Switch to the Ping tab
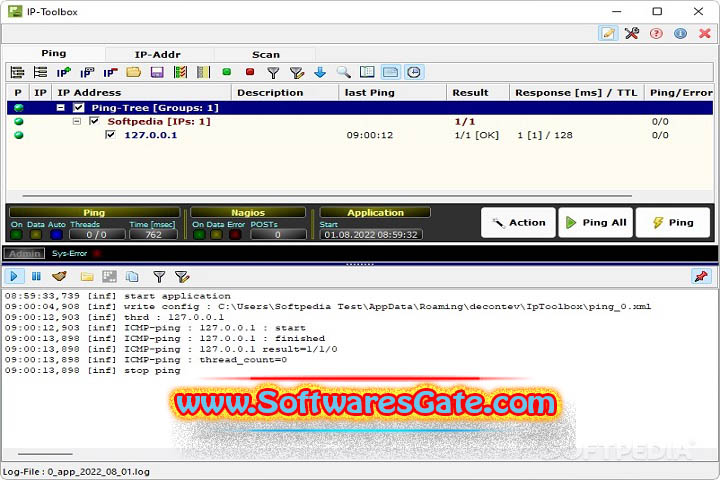 pyautogui.click(x=54, y=53)
